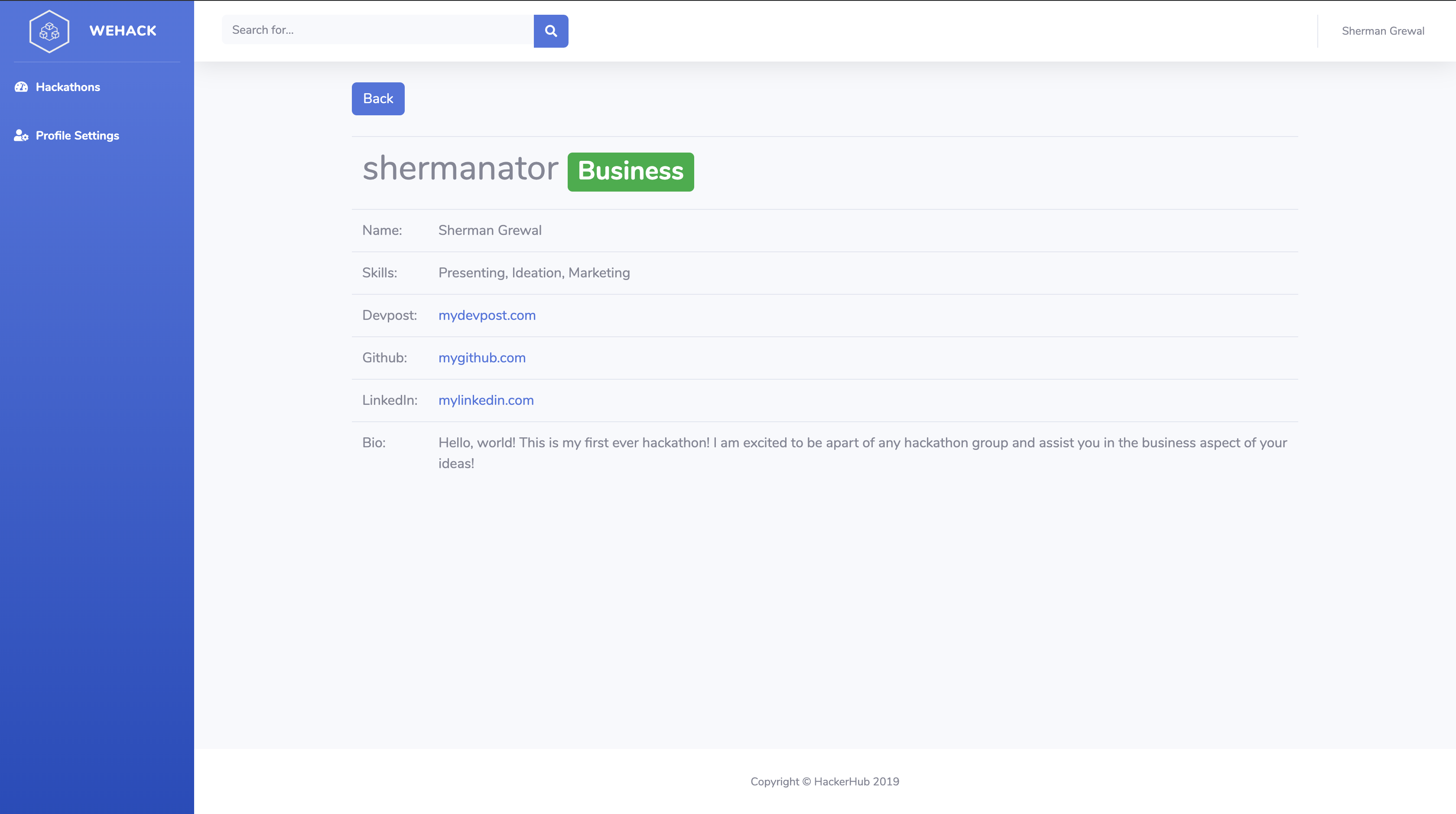This screenshot has width=1456, height=814.
Task: Click the Copyright HackerHub 2019 footer
Action: [824, 782]
